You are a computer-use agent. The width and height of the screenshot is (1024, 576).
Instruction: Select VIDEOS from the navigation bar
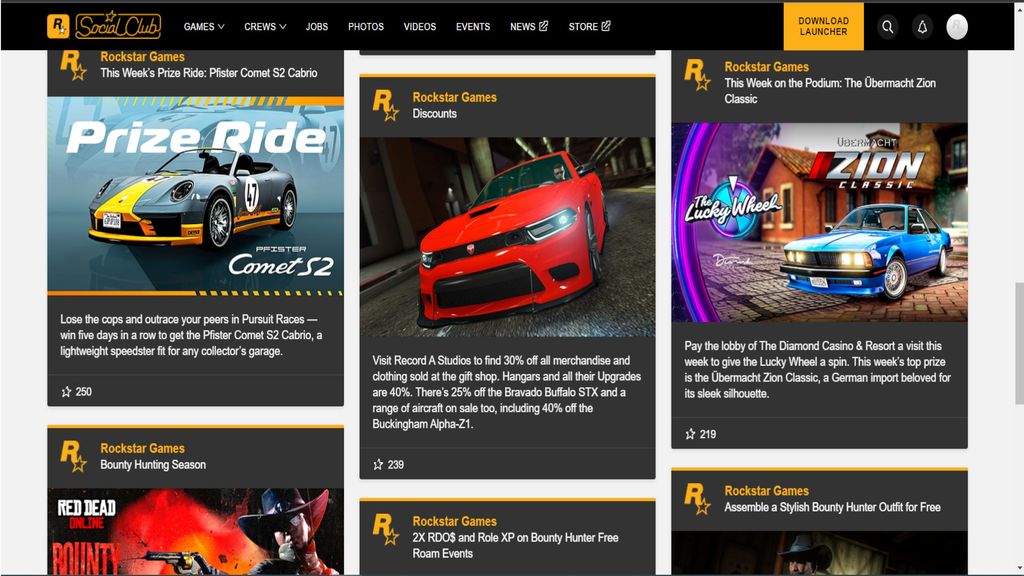pos(420,27)
